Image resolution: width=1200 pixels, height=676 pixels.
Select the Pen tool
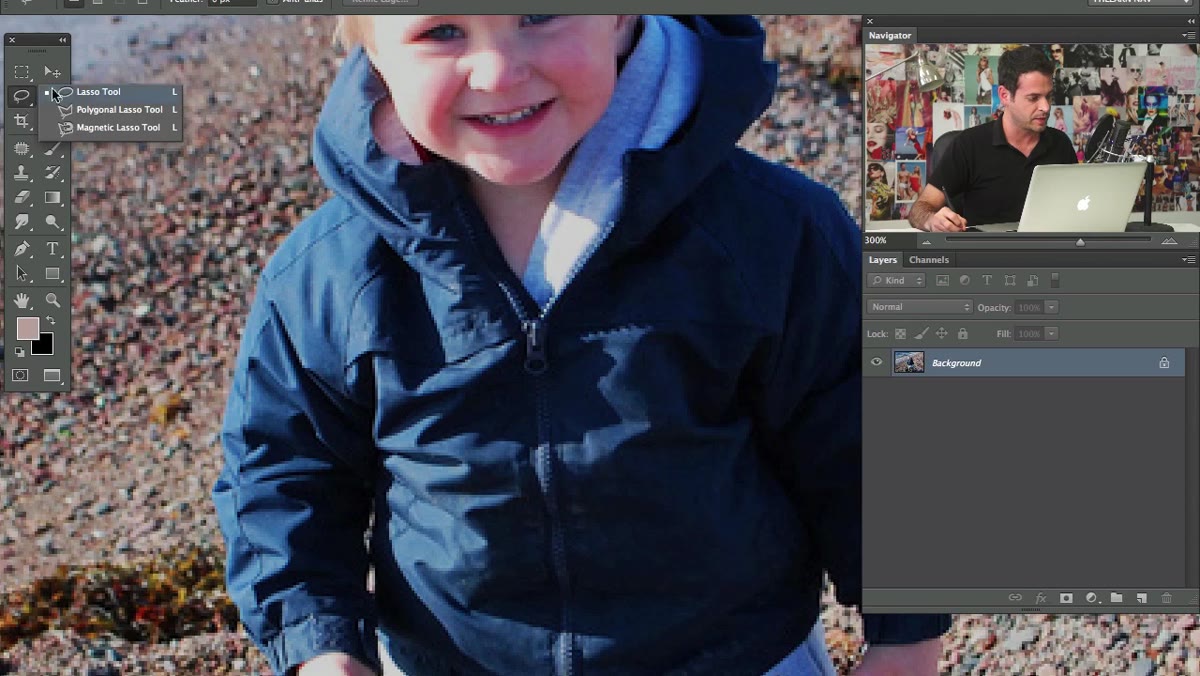click(x=22, y=249)
